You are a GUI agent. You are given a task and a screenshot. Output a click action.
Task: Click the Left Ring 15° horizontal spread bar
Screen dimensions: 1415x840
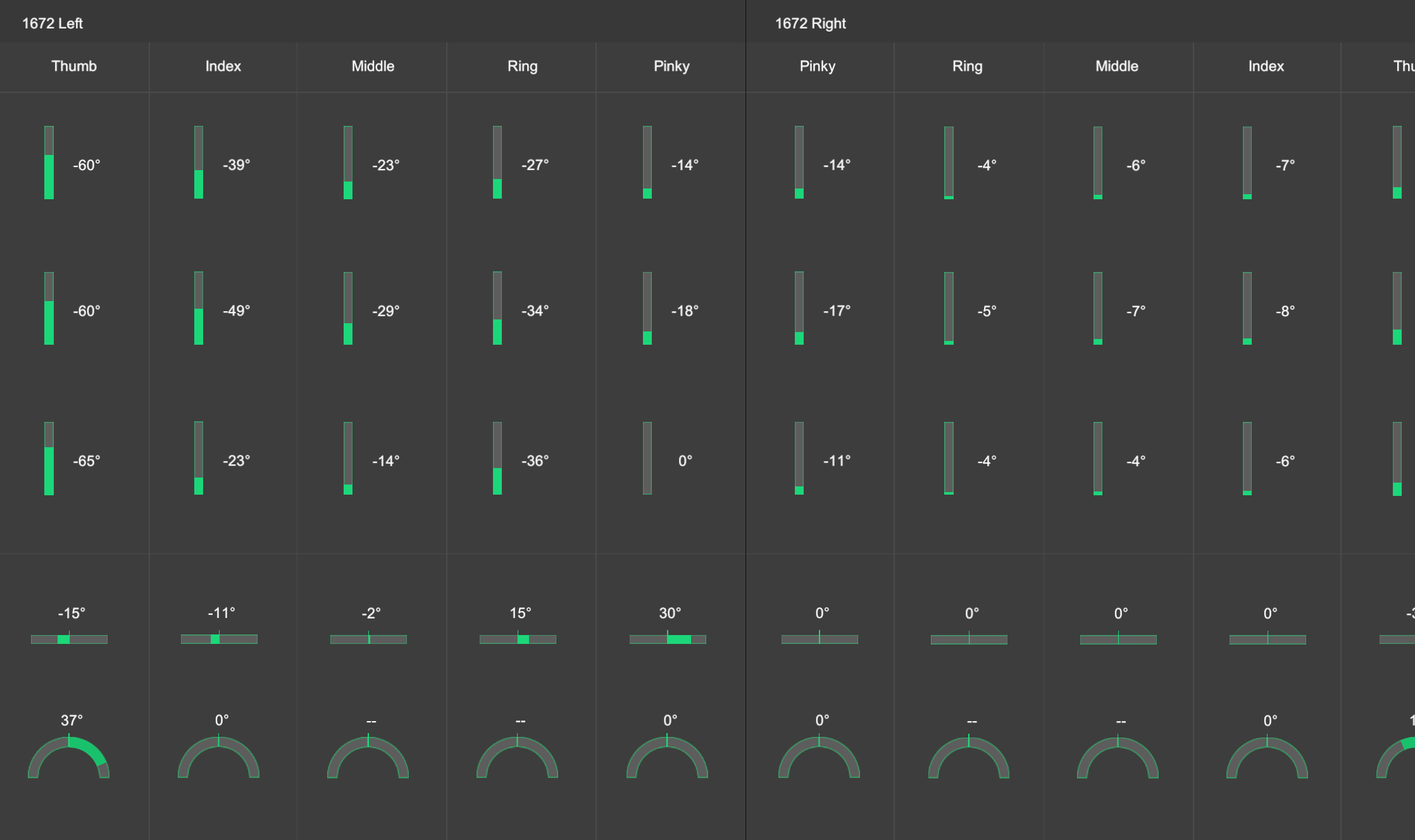coord(518,639)
